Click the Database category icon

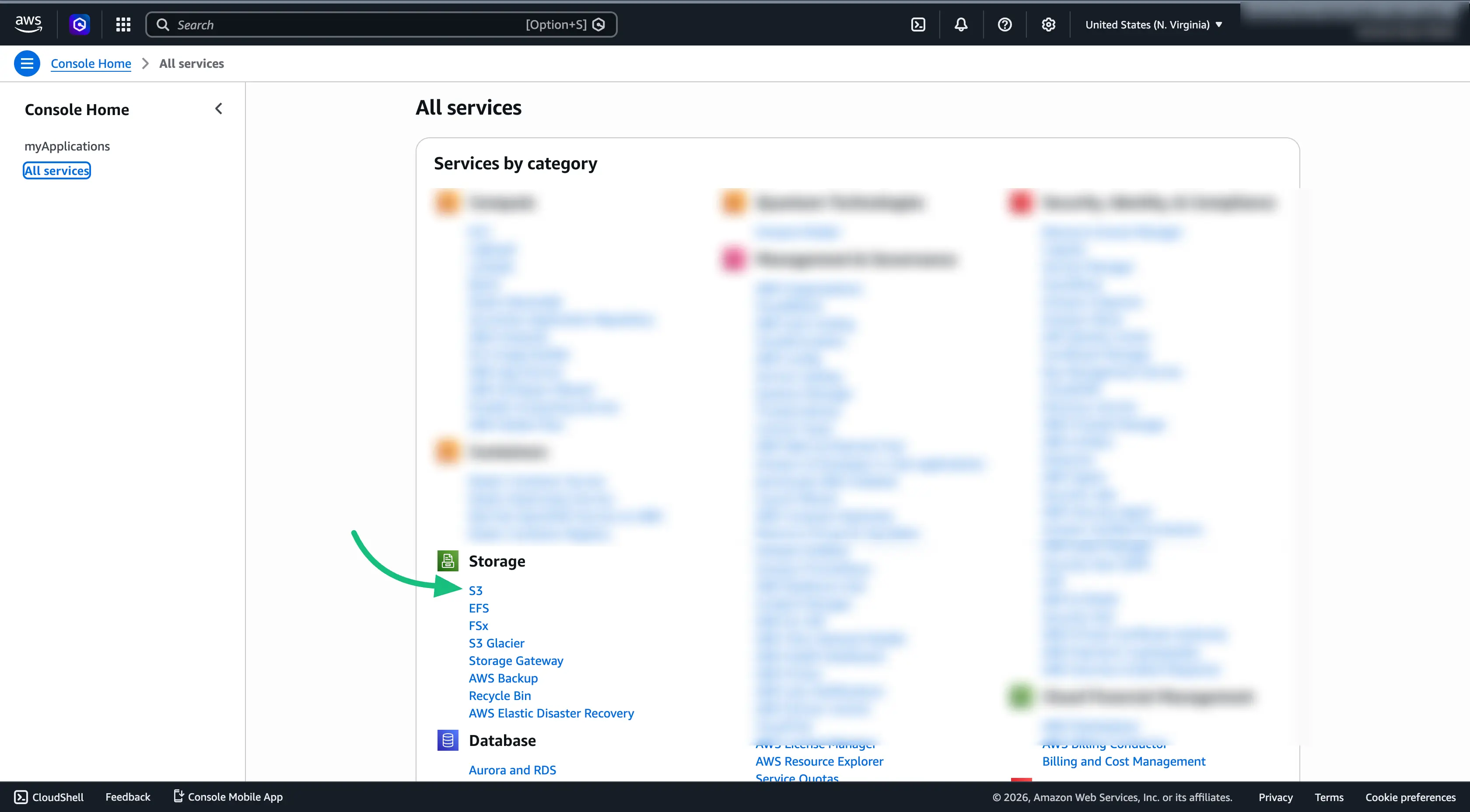tap(448, 740)
